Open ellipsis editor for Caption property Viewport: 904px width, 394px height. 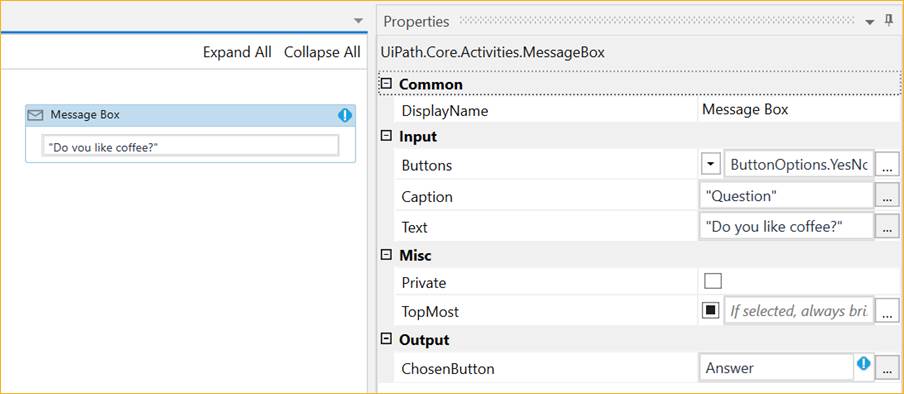[x=887, y=197]
